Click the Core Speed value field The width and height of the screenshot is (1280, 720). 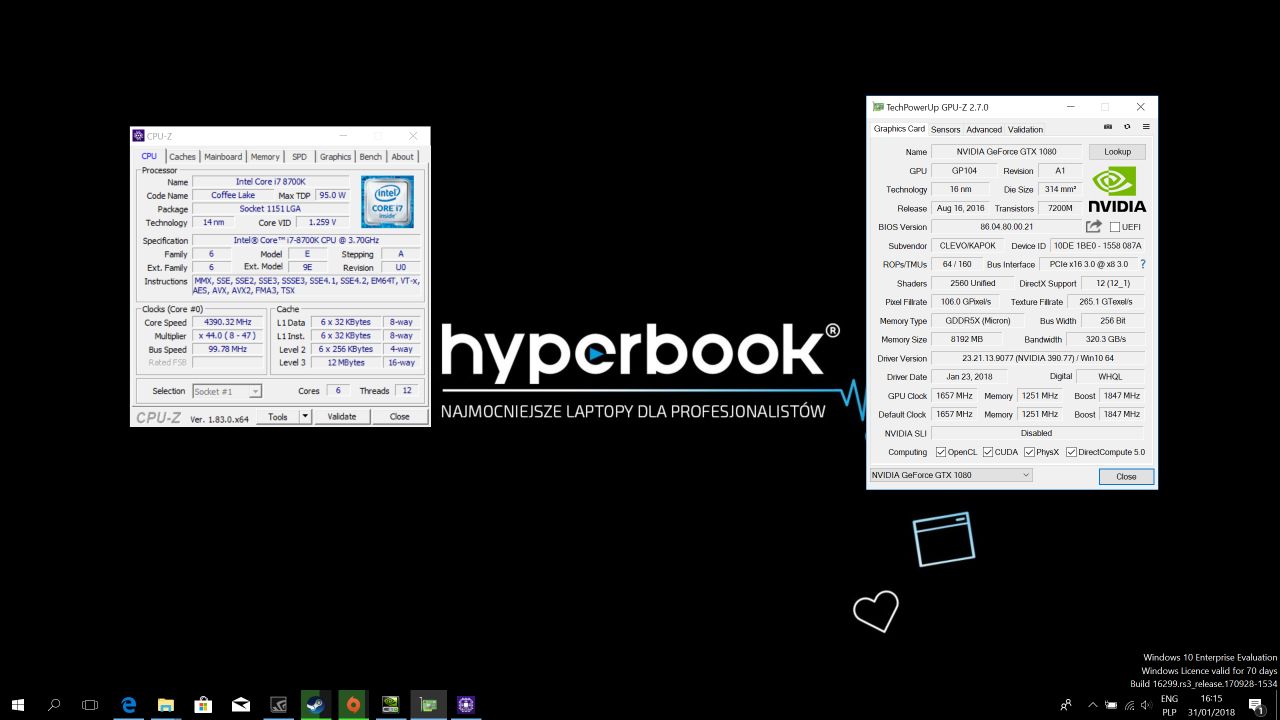(227, 322)
